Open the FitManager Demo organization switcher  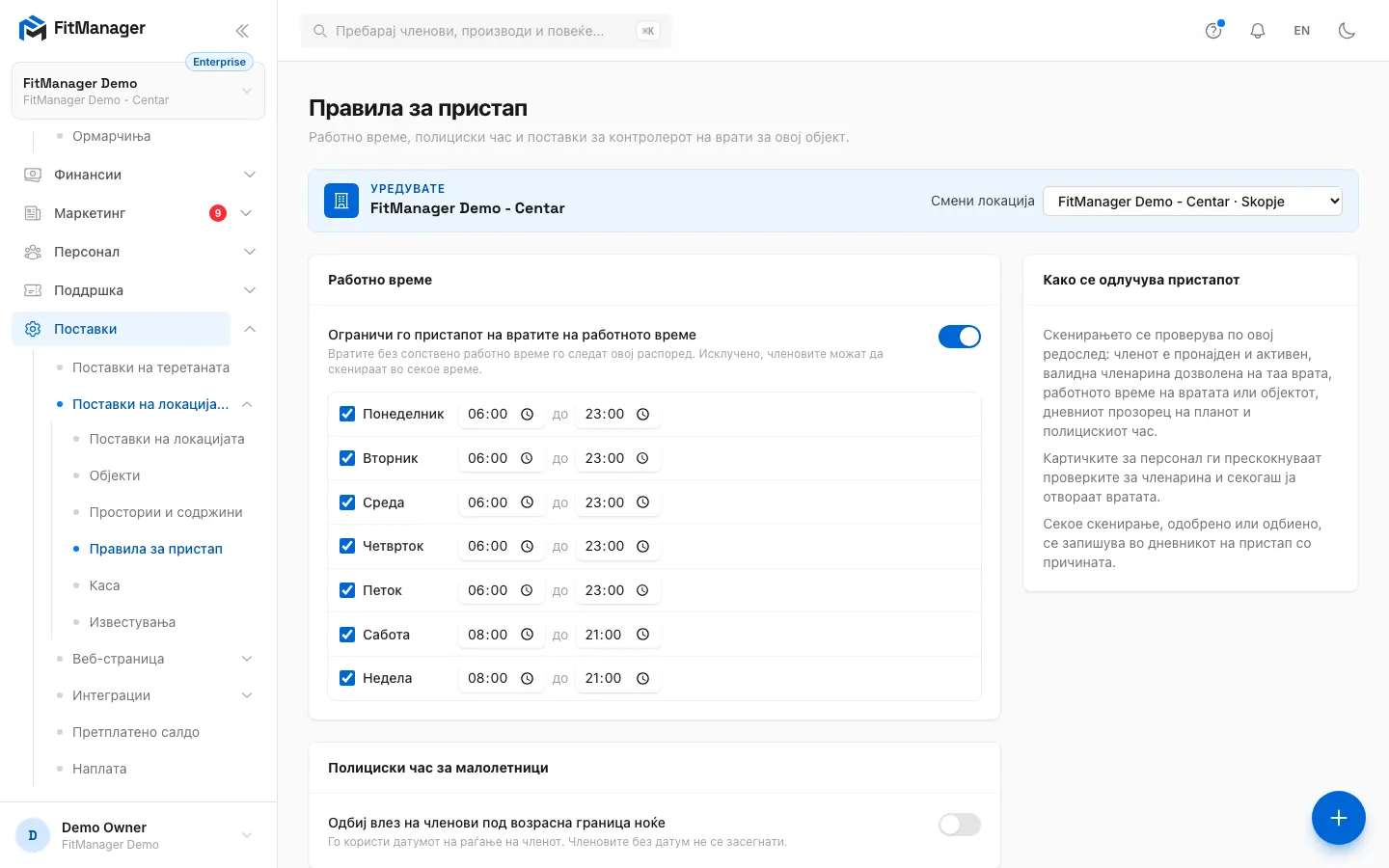pyautogui.click(x=138, y=91)
